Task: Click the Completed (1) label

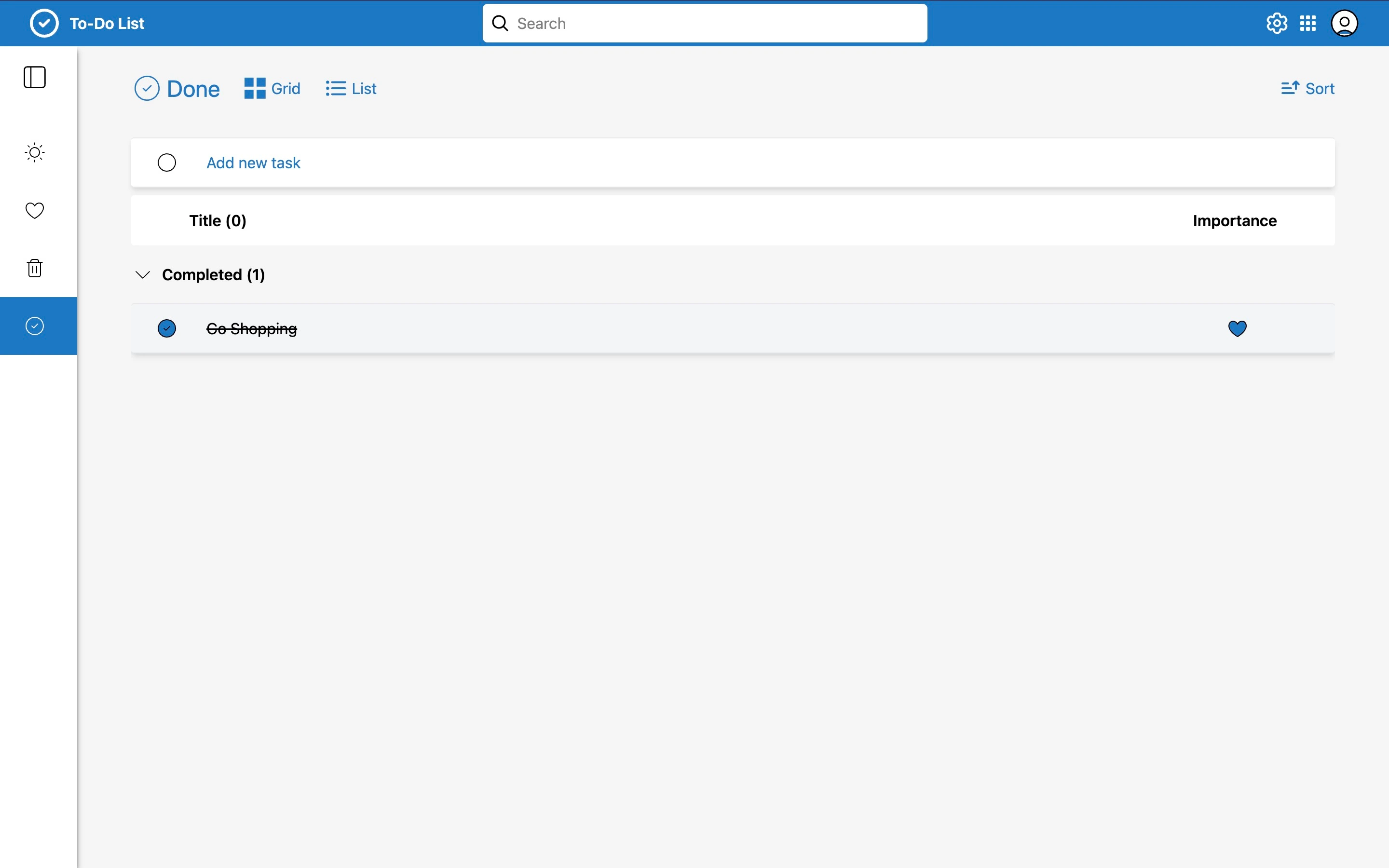Action: tap(214, 275)
